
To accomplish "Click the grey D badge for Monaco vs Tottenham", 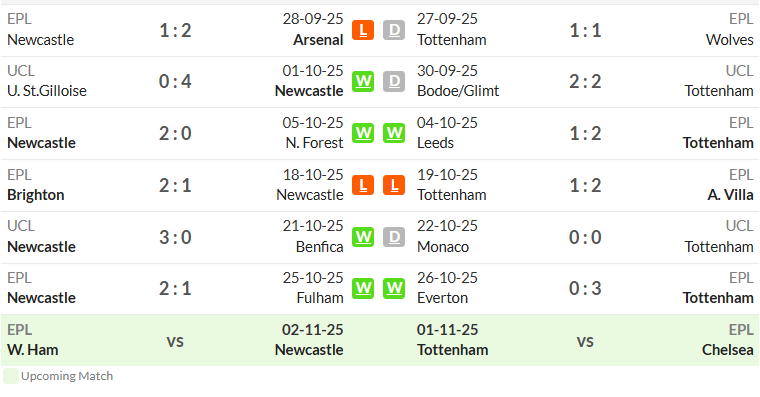I will 394,237.
